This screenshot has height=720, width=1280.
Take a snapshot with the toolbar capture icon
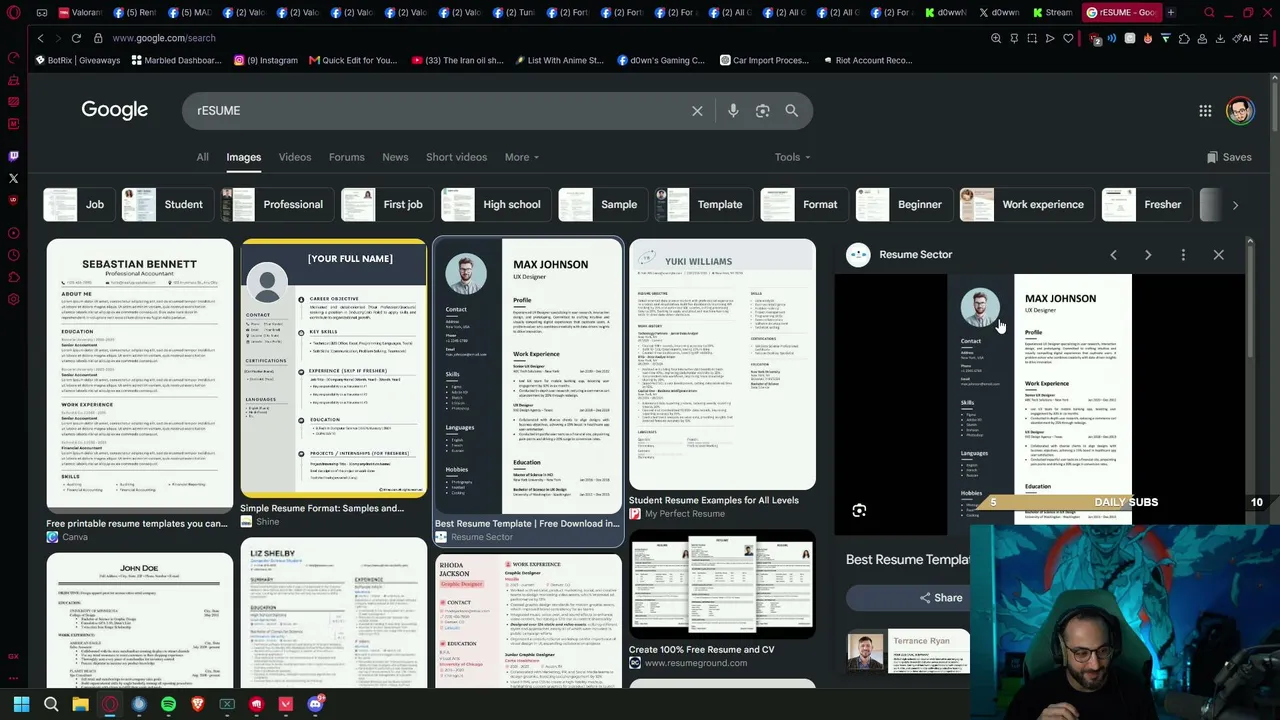1032,38
